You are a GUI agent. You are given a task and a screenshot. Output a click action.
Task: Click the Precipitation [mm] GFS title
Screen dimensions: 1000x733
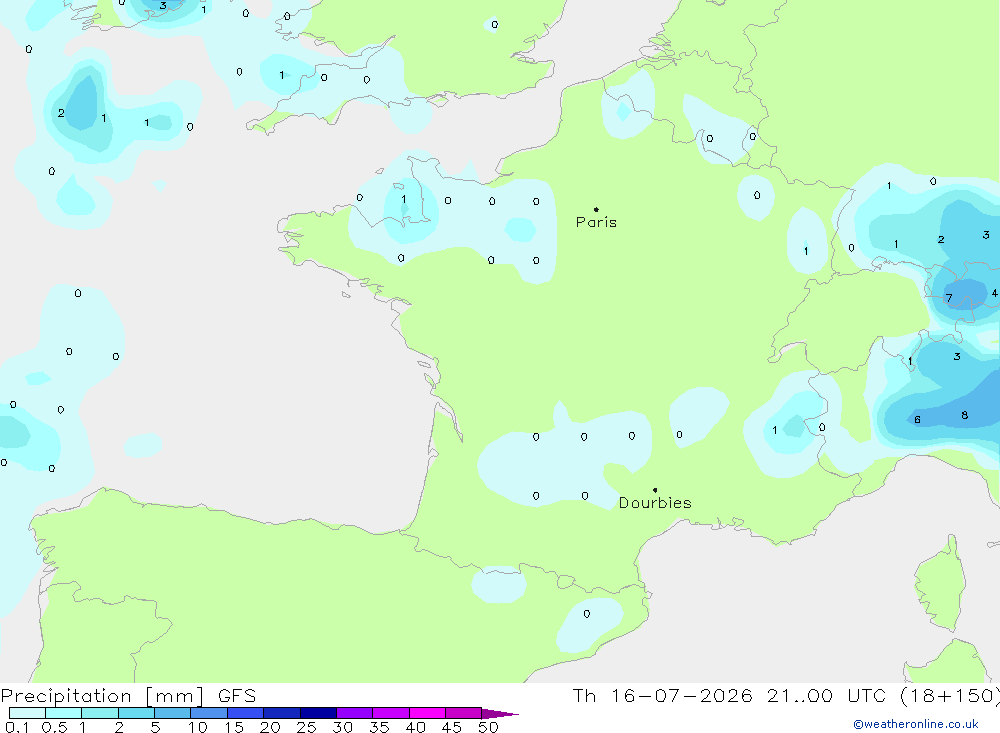click(128, 695)
